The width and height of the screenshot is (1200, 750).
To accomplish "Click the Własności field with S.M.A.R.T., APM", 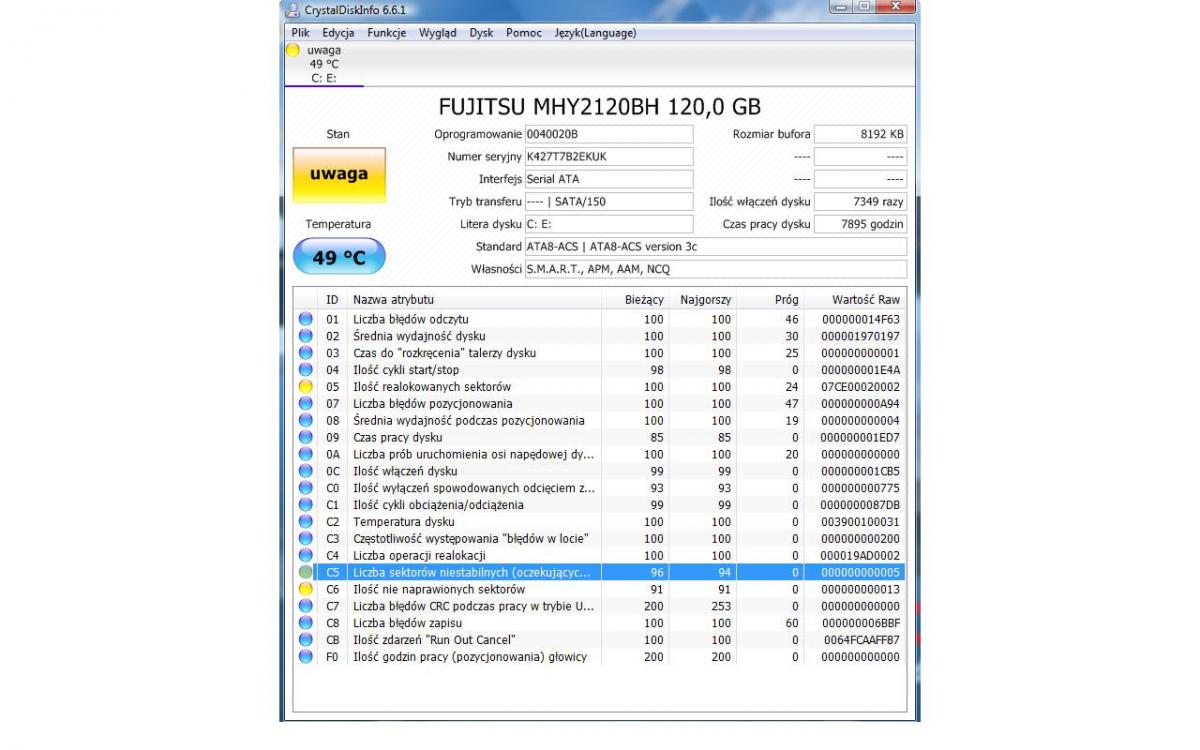I will [x=715, y=269].
